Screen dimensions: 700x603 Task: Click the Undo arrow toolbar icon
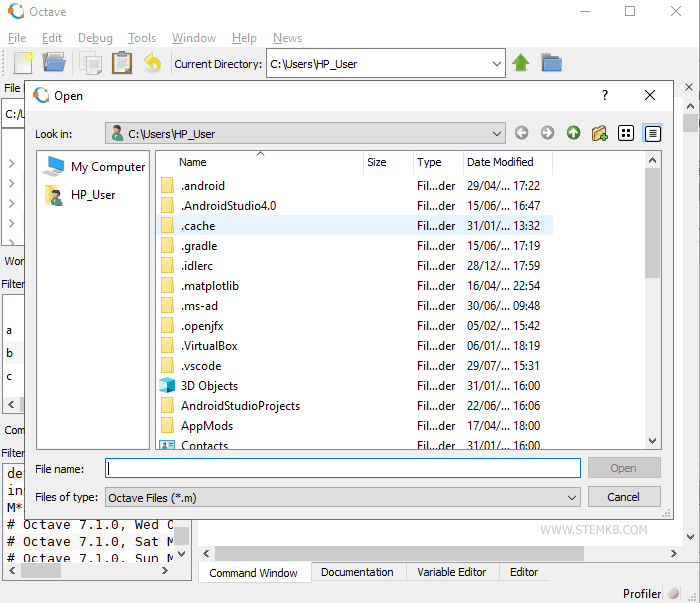[x=152, y=63]
